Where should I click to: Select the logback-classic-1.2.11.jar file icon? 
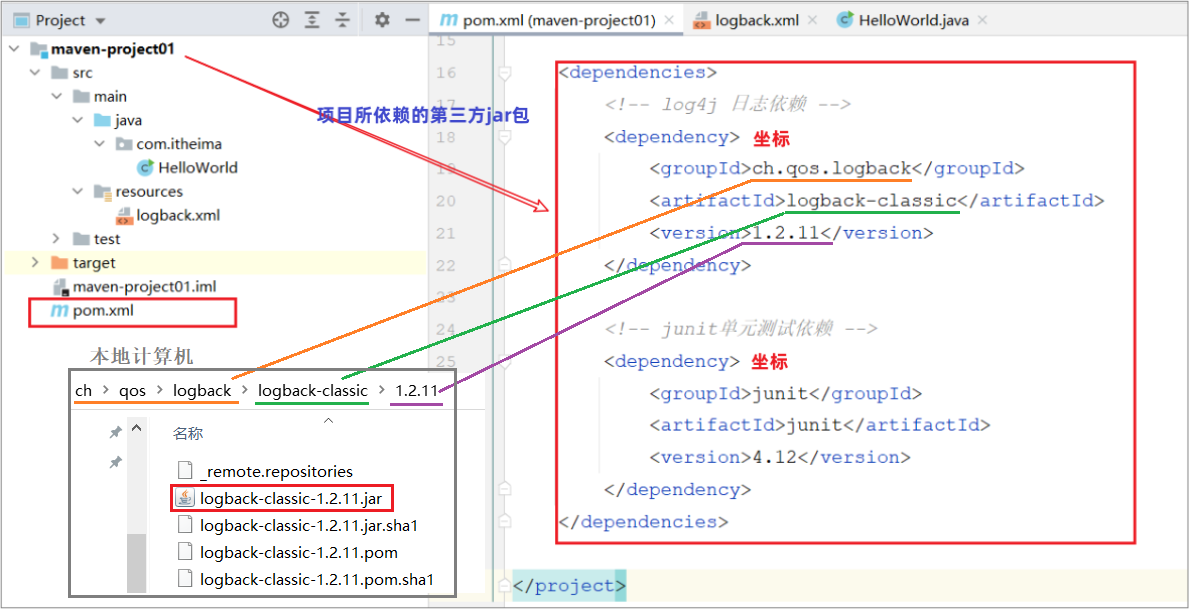(185, 498)
